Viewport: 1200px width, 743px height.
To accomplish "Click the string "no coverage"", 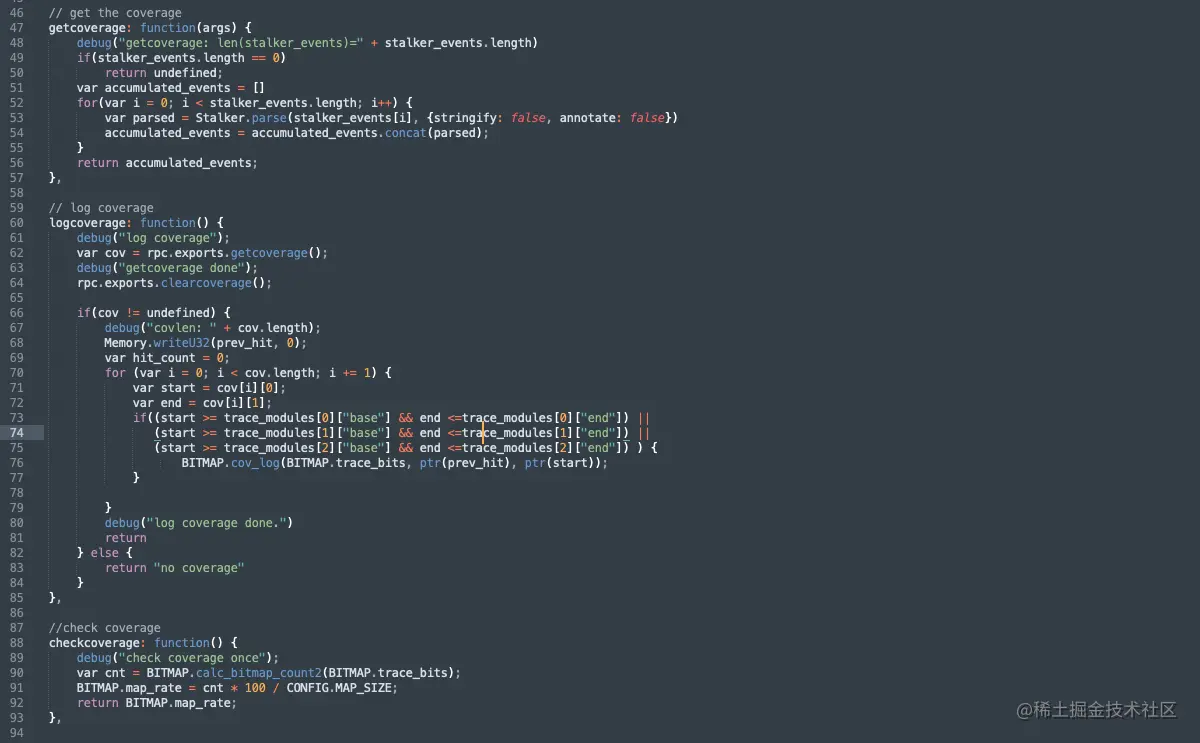I will [x=198, y=568].
